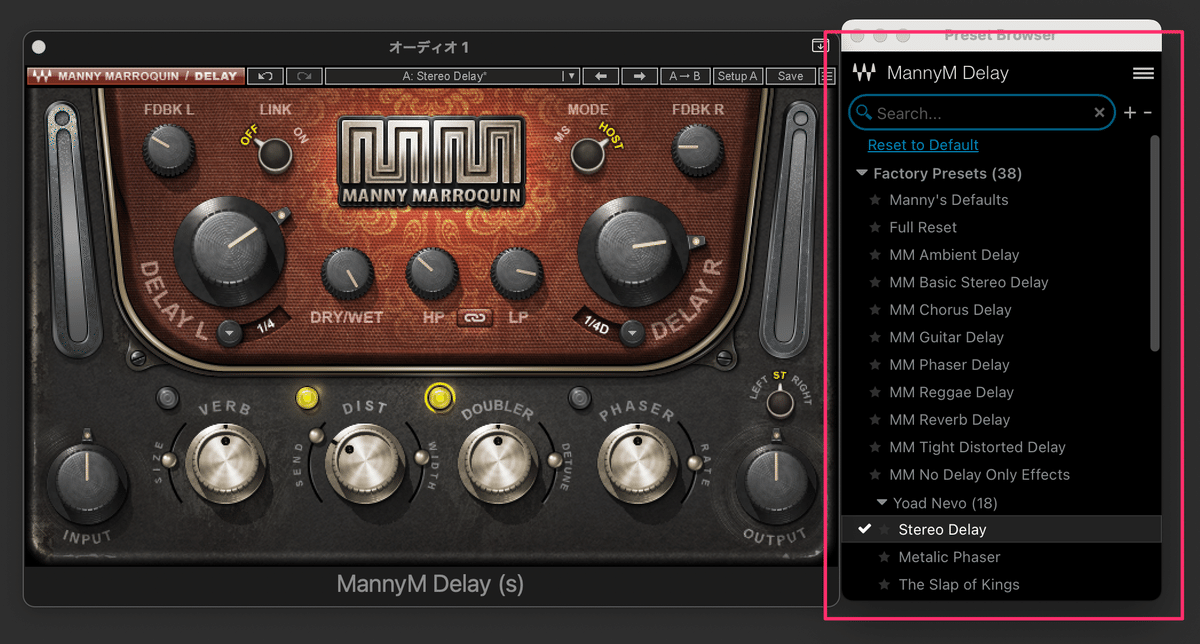
Task: Enable the PHASER section button
Action: pos(579,399)
